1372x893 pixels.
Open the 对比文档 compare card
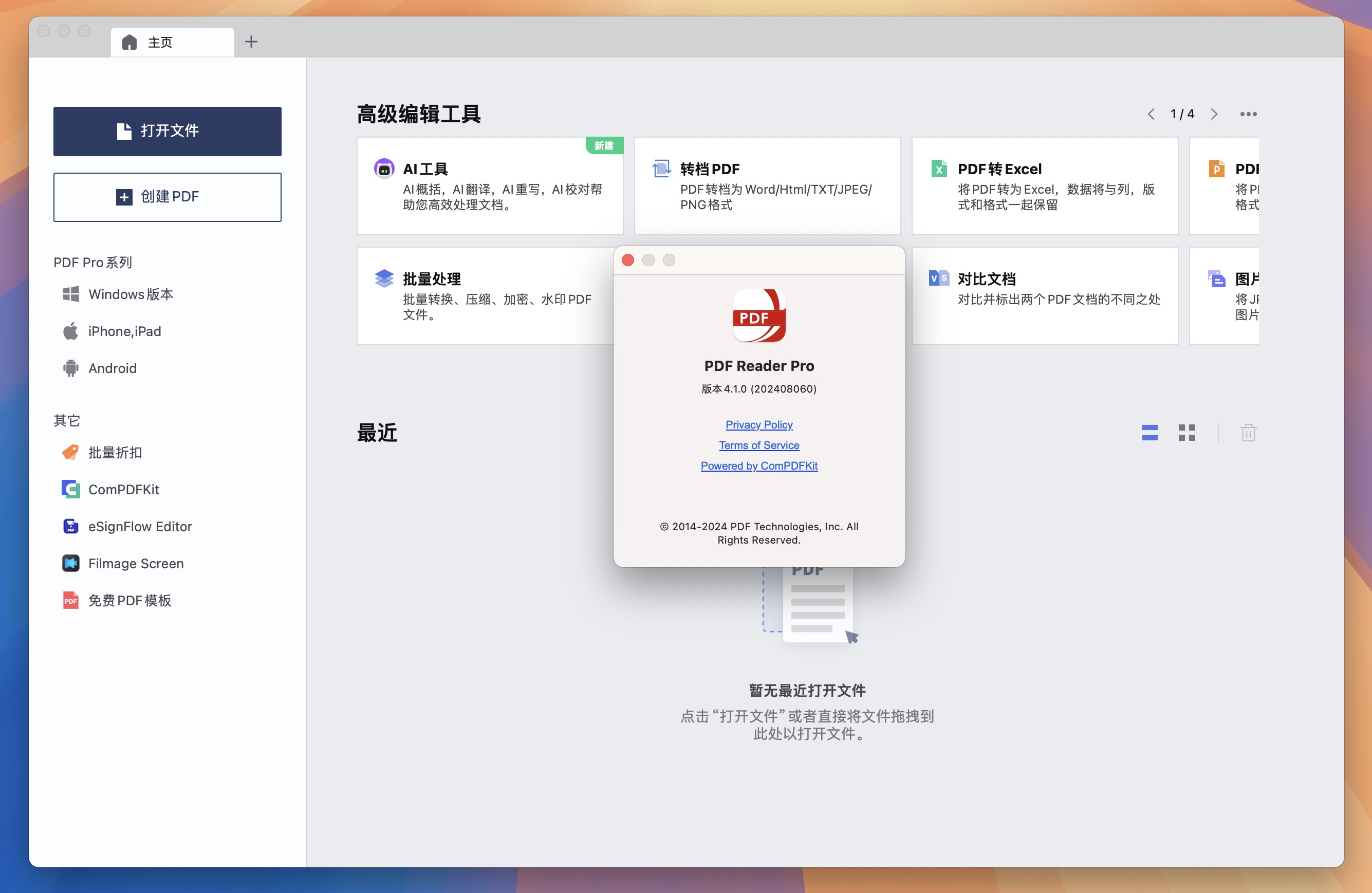click(x=1044, y=296)
